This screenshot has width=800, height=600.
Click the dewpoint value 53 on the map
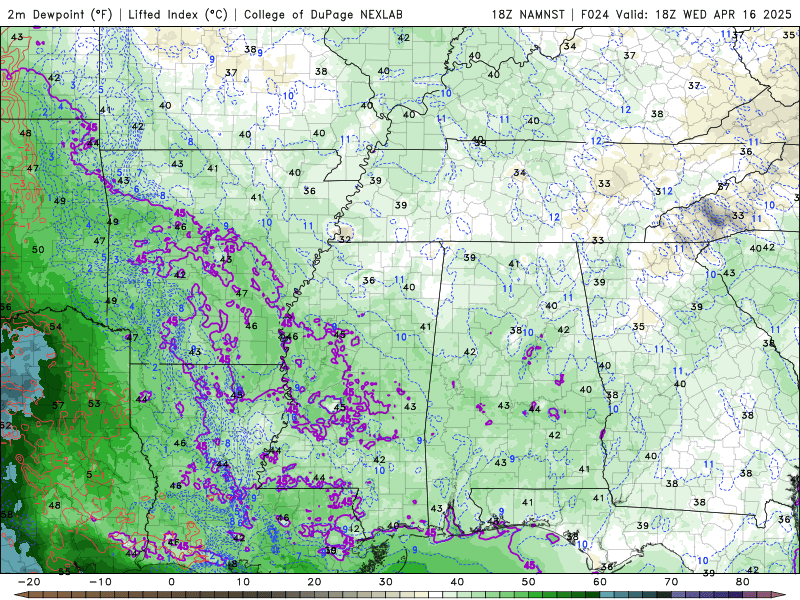94,404
